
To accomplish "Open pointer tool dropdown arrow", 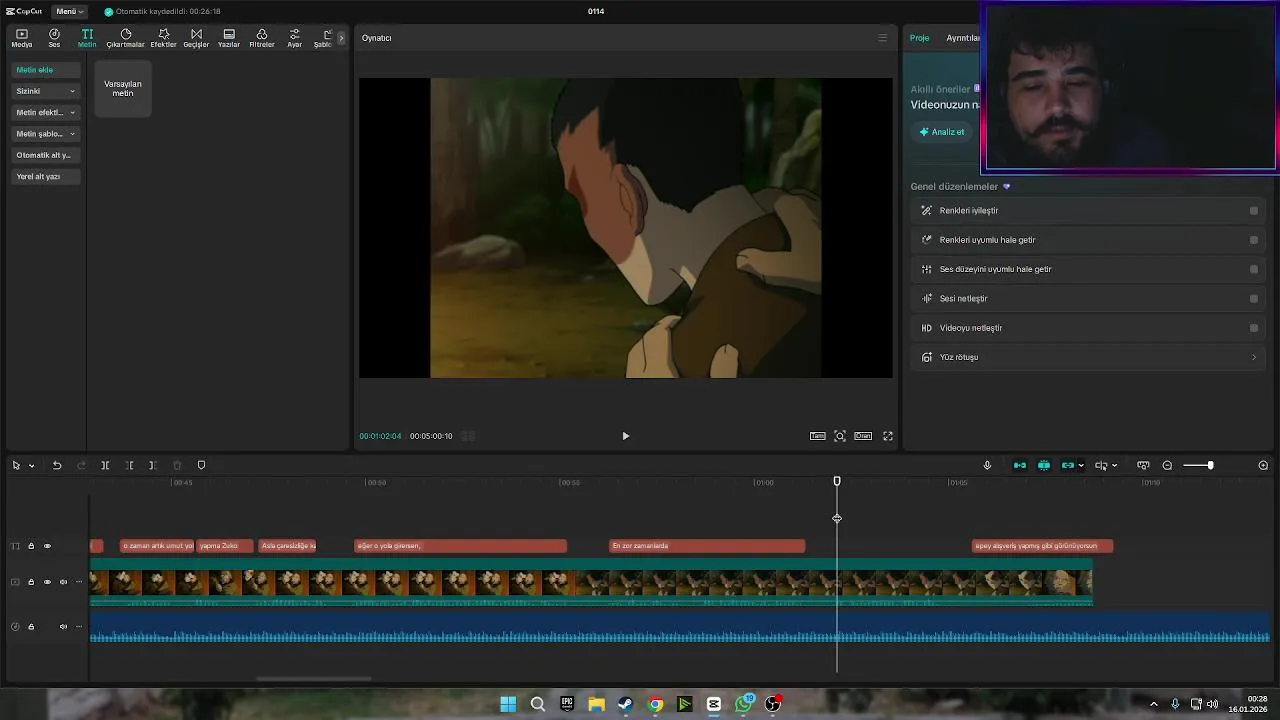I will (31, 466).
